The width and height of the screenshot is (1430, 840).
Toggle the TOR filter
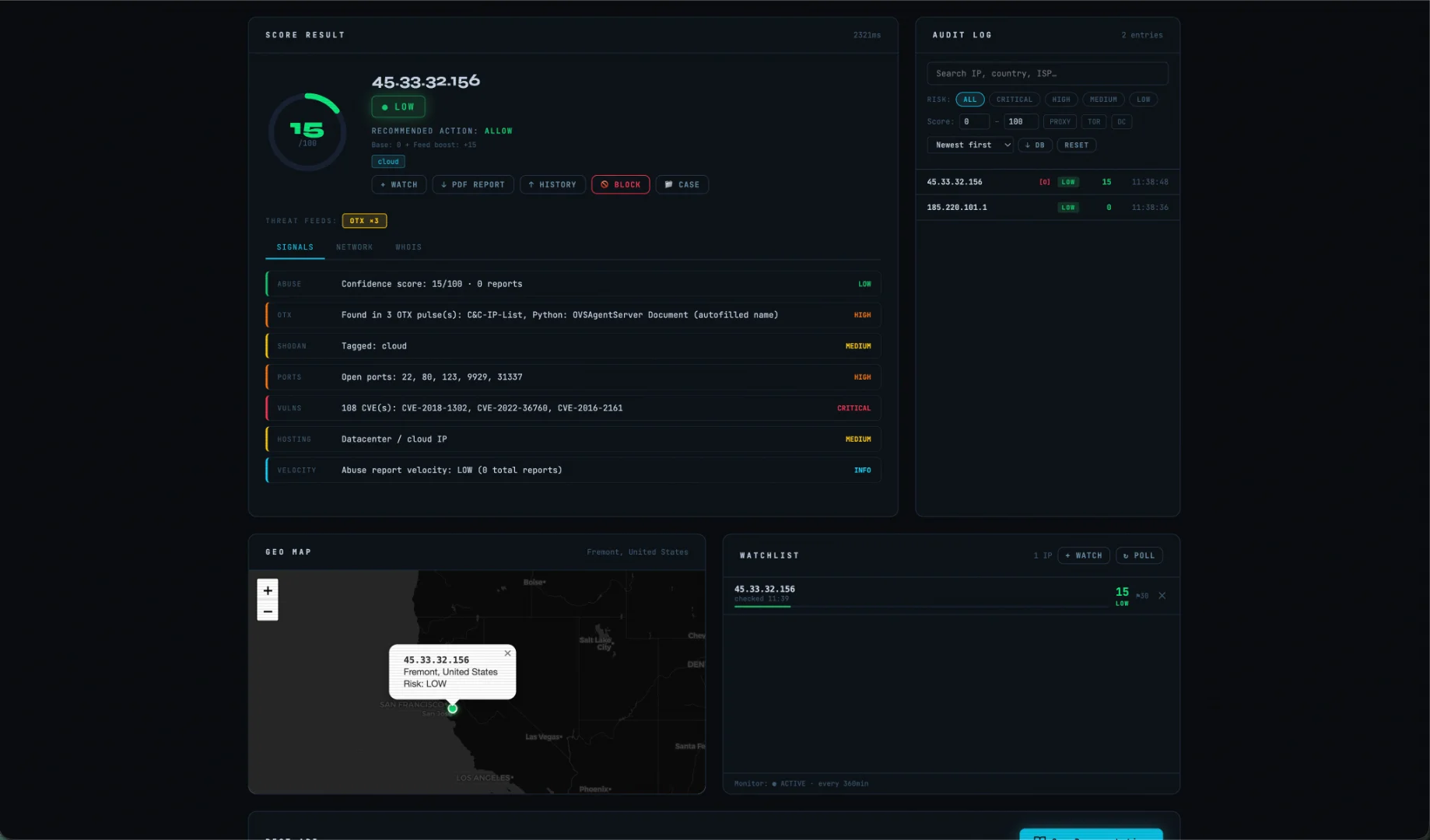click(1094, 121)
